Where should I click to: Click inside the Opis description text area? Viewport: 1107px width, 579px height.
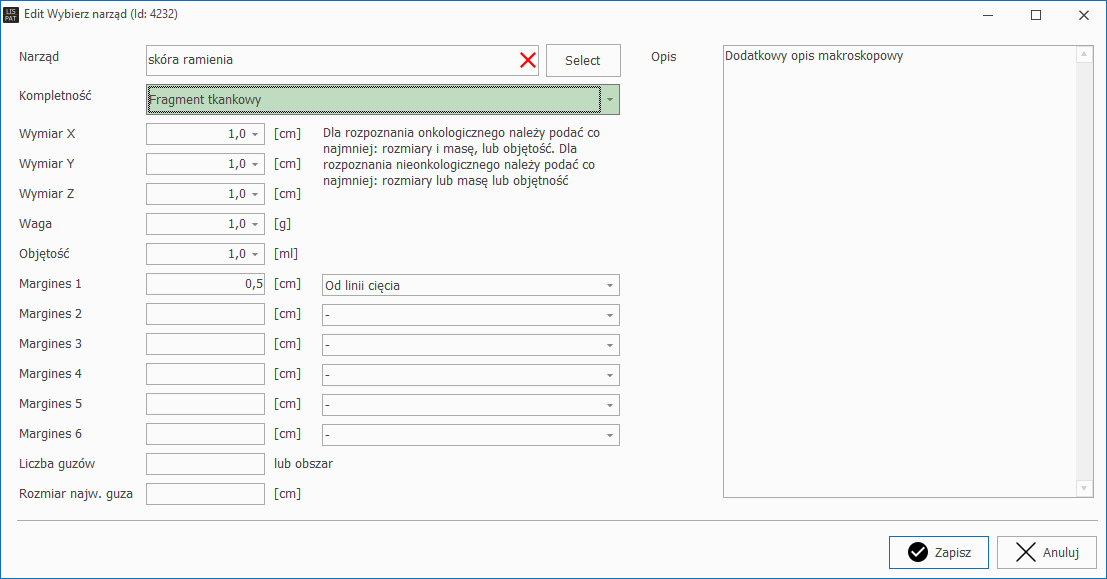898,270
